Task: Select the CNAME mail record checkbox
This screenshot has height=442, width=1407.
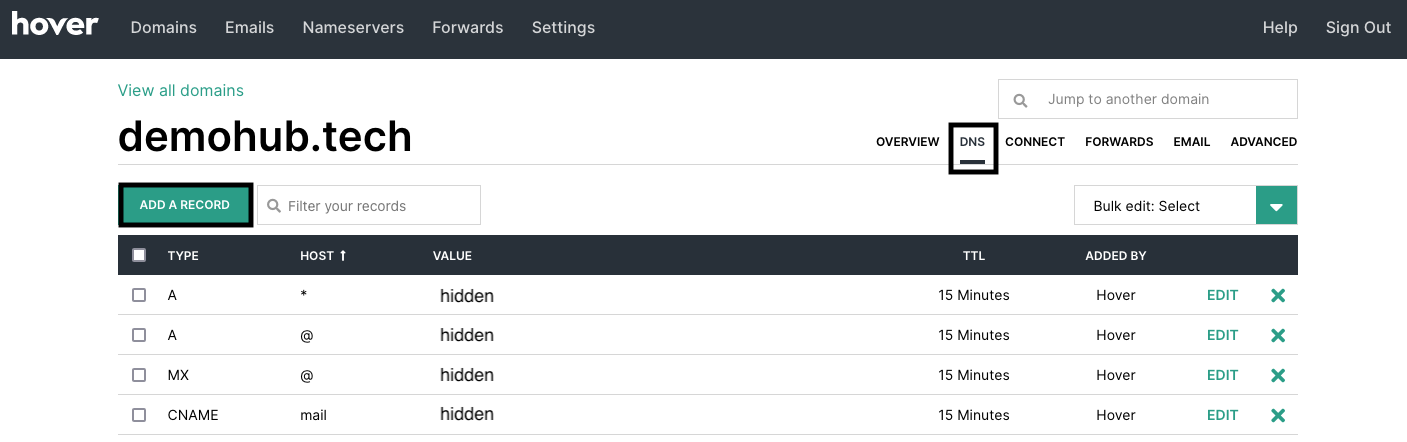Action: tap(139, 415)
